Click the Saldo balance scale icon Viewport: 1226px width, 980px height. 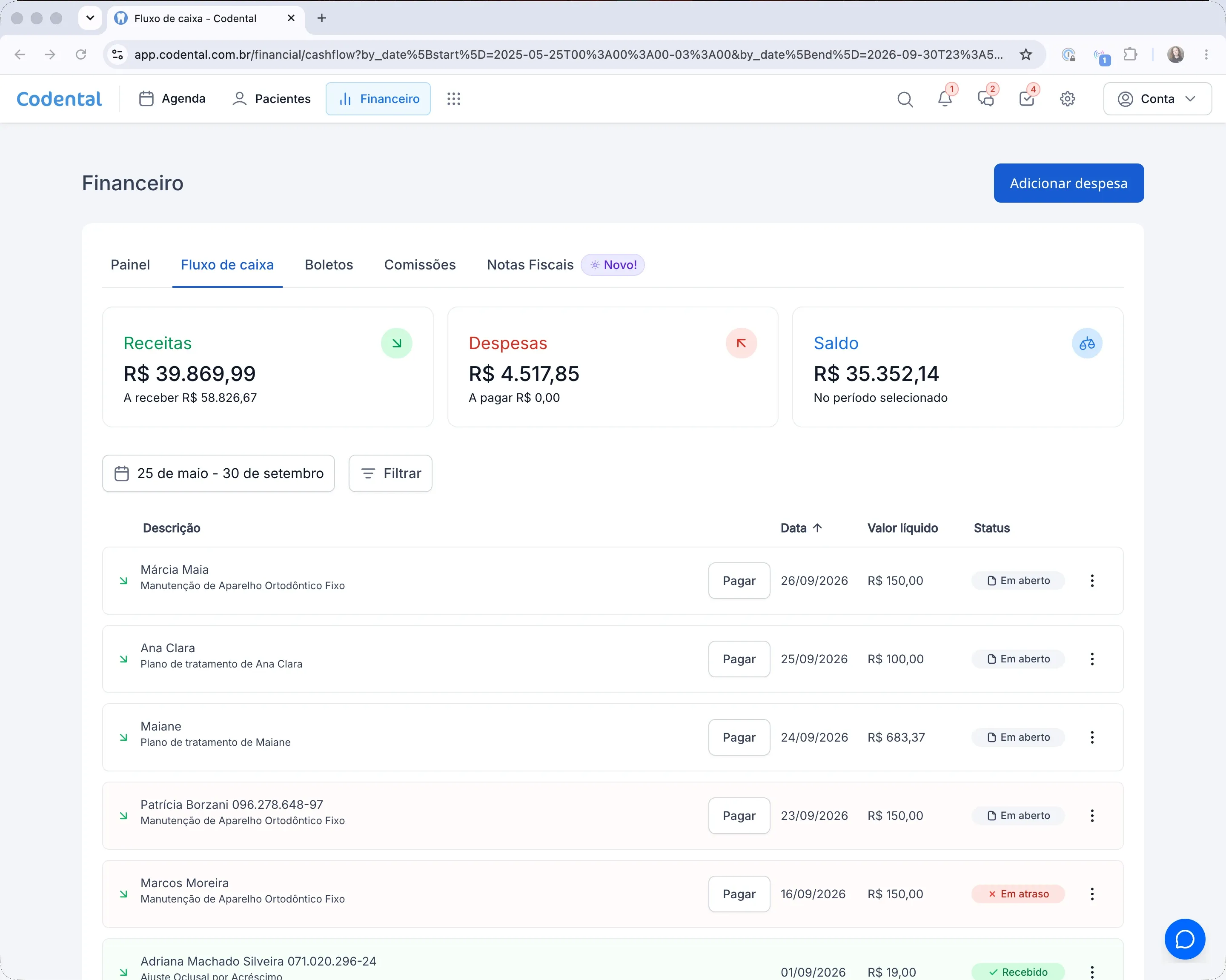1087,343
